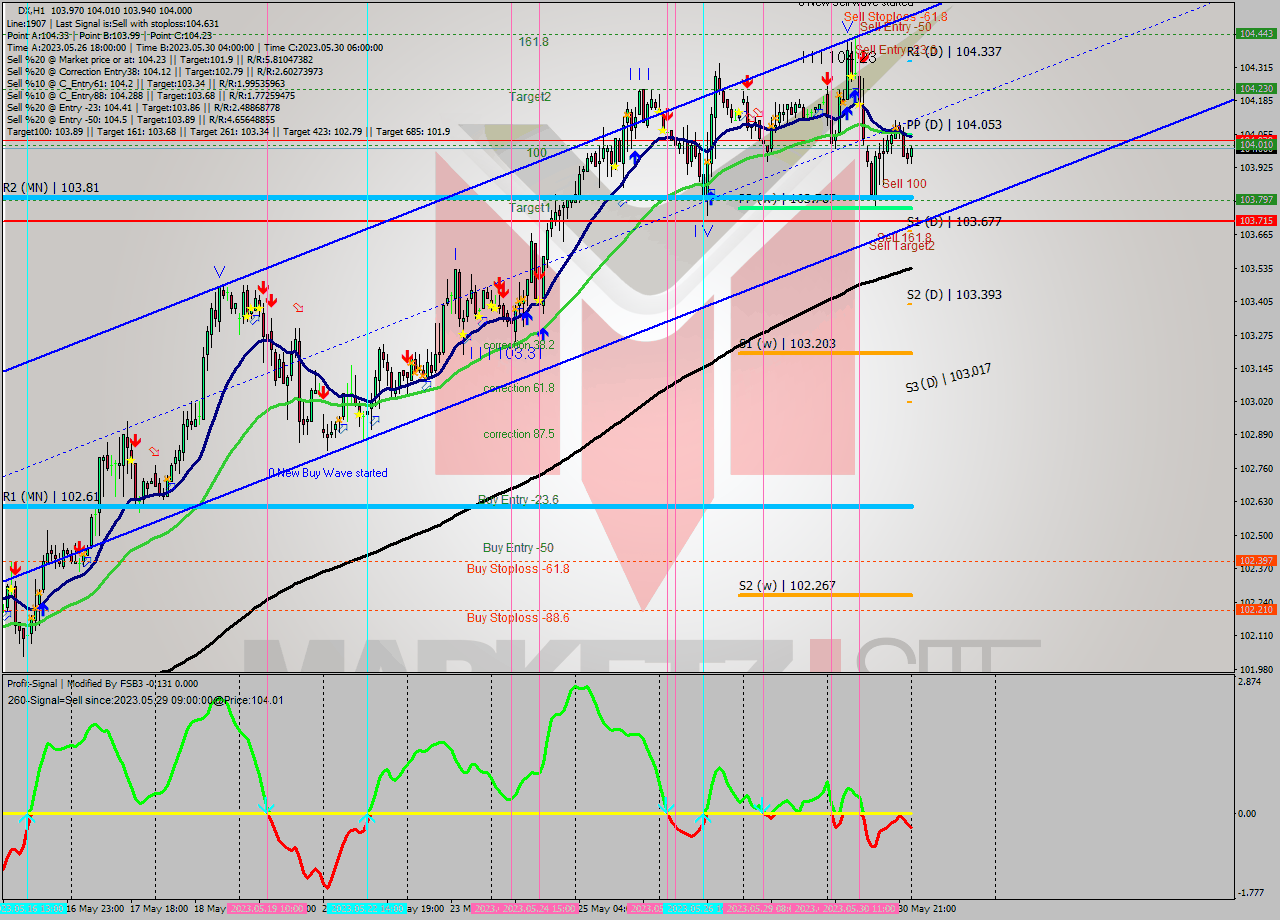Click the 'S1 (D) | 103.677' support label
The height and width of the screenshot is (920, 1280).
954,222
